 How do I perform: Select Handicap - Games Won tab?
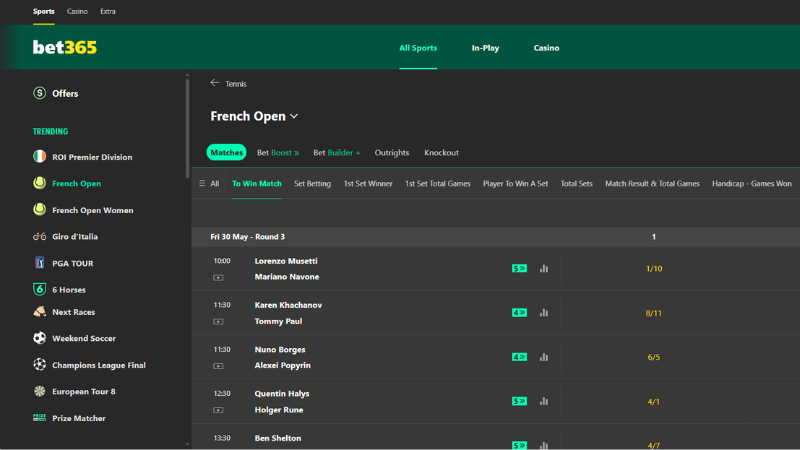click(x=752, y=184)
